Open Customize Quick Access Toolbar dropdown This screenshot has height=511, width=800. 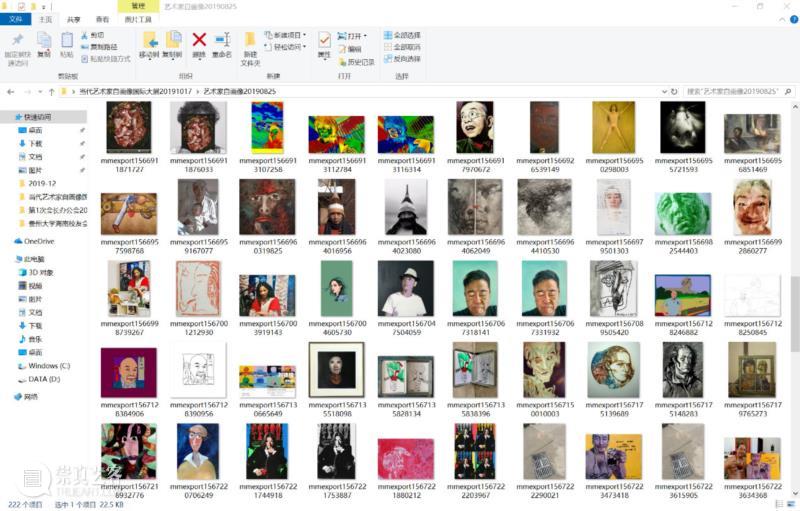pos(43,7)
